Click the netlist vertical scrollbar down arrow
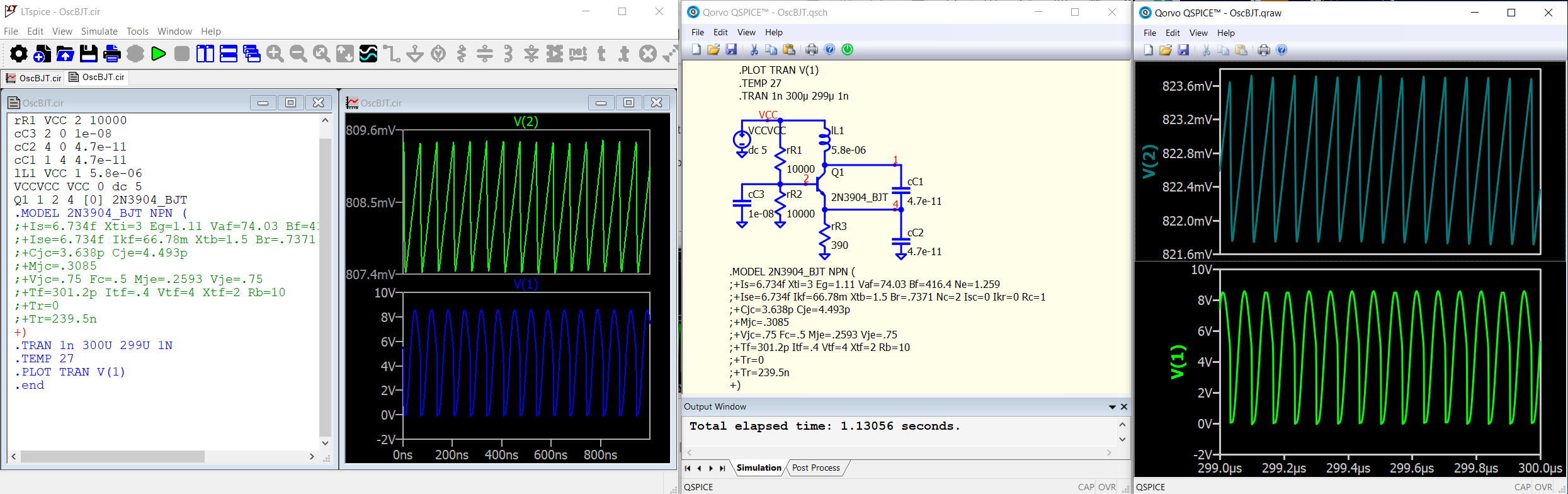 325,443
